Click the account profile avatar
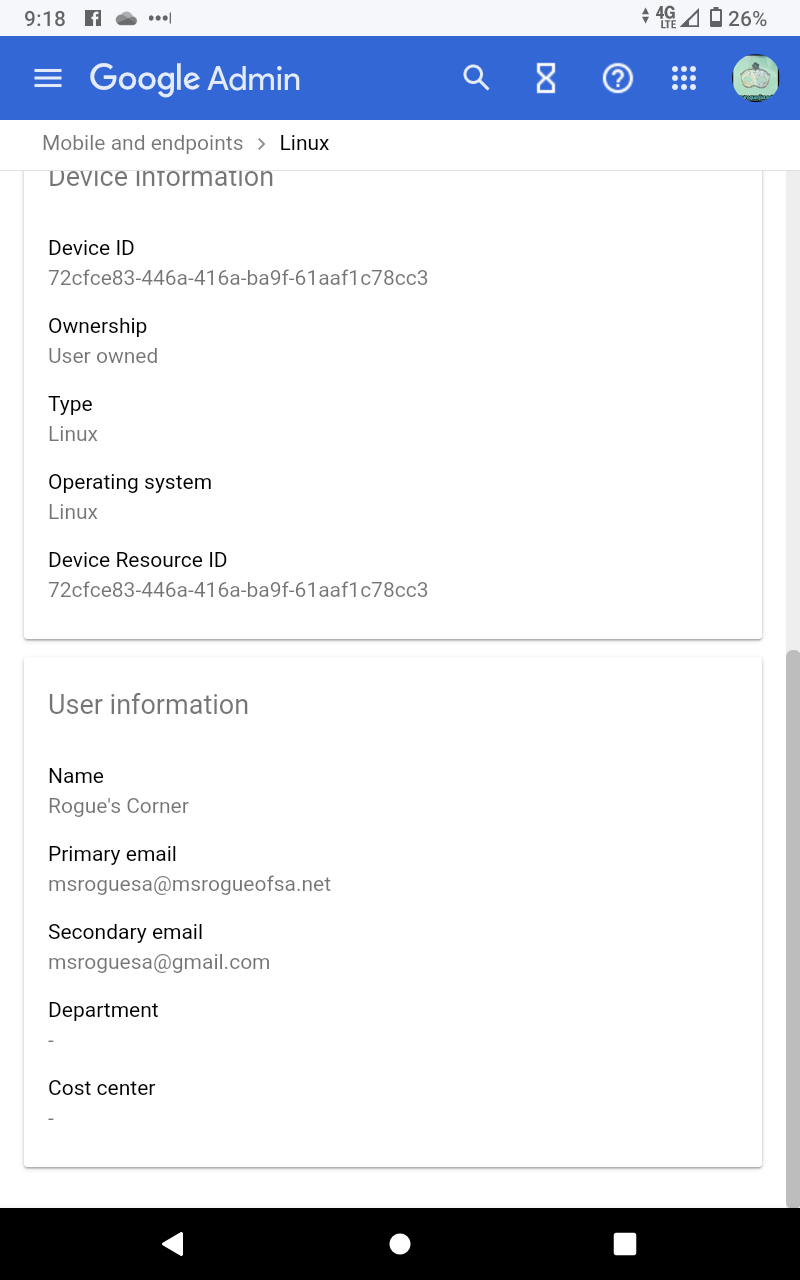This screenshot has height=1280, width=800. 755,78
